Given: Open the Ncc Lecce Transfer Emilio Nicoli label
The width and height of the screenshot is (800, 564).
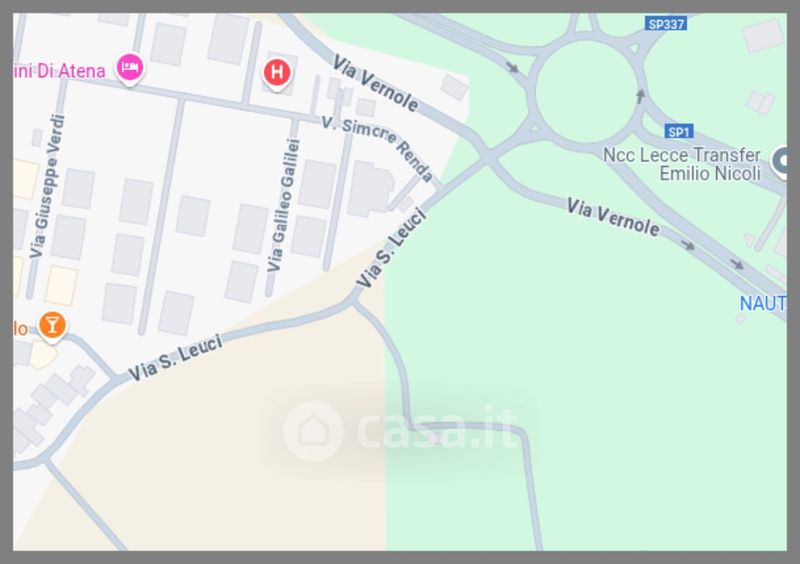Looking at the screenshot, I should (682, 164).
